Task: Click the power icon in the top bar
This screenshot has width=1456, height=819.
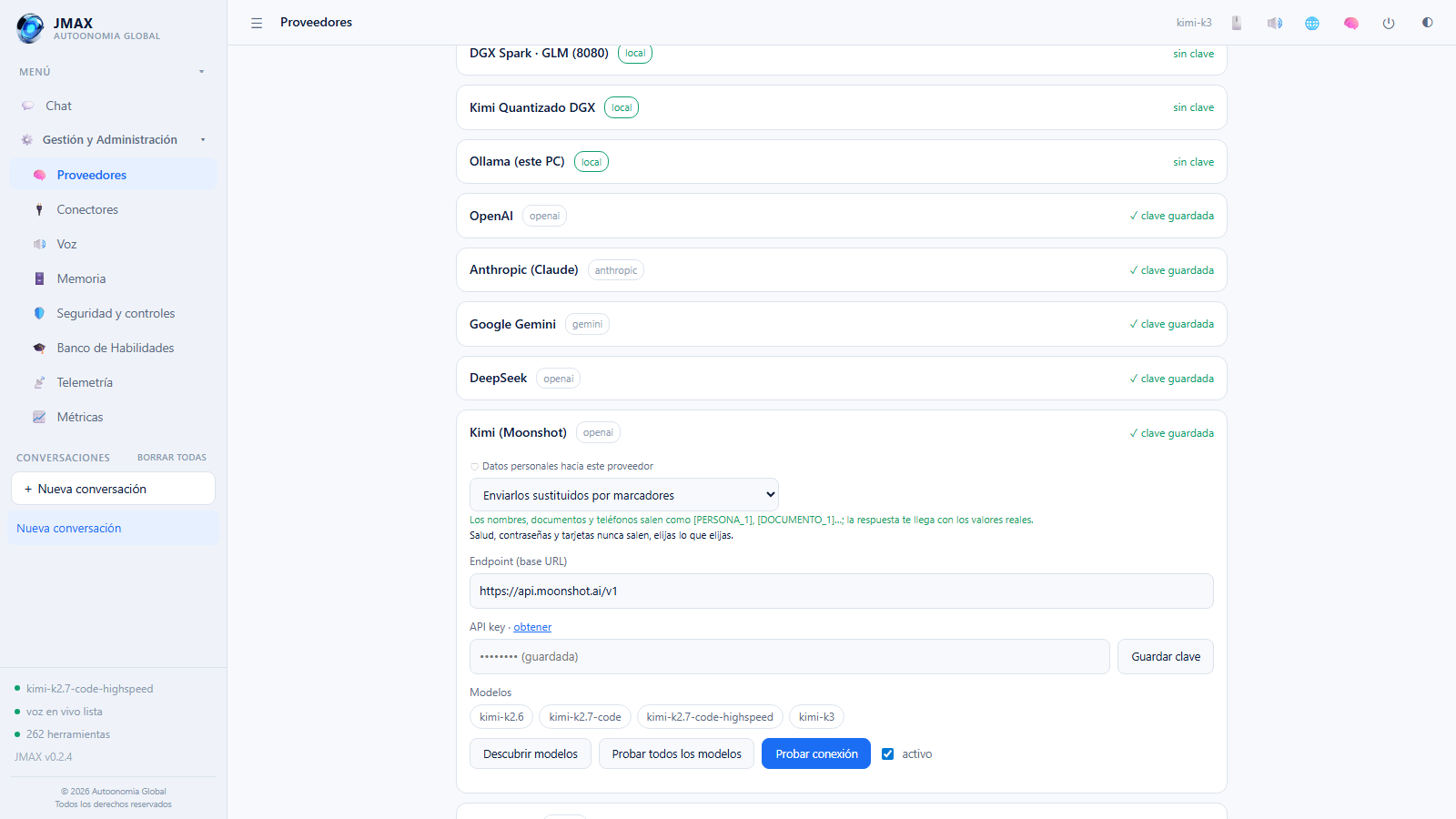Action: [x=1389, y=23]
